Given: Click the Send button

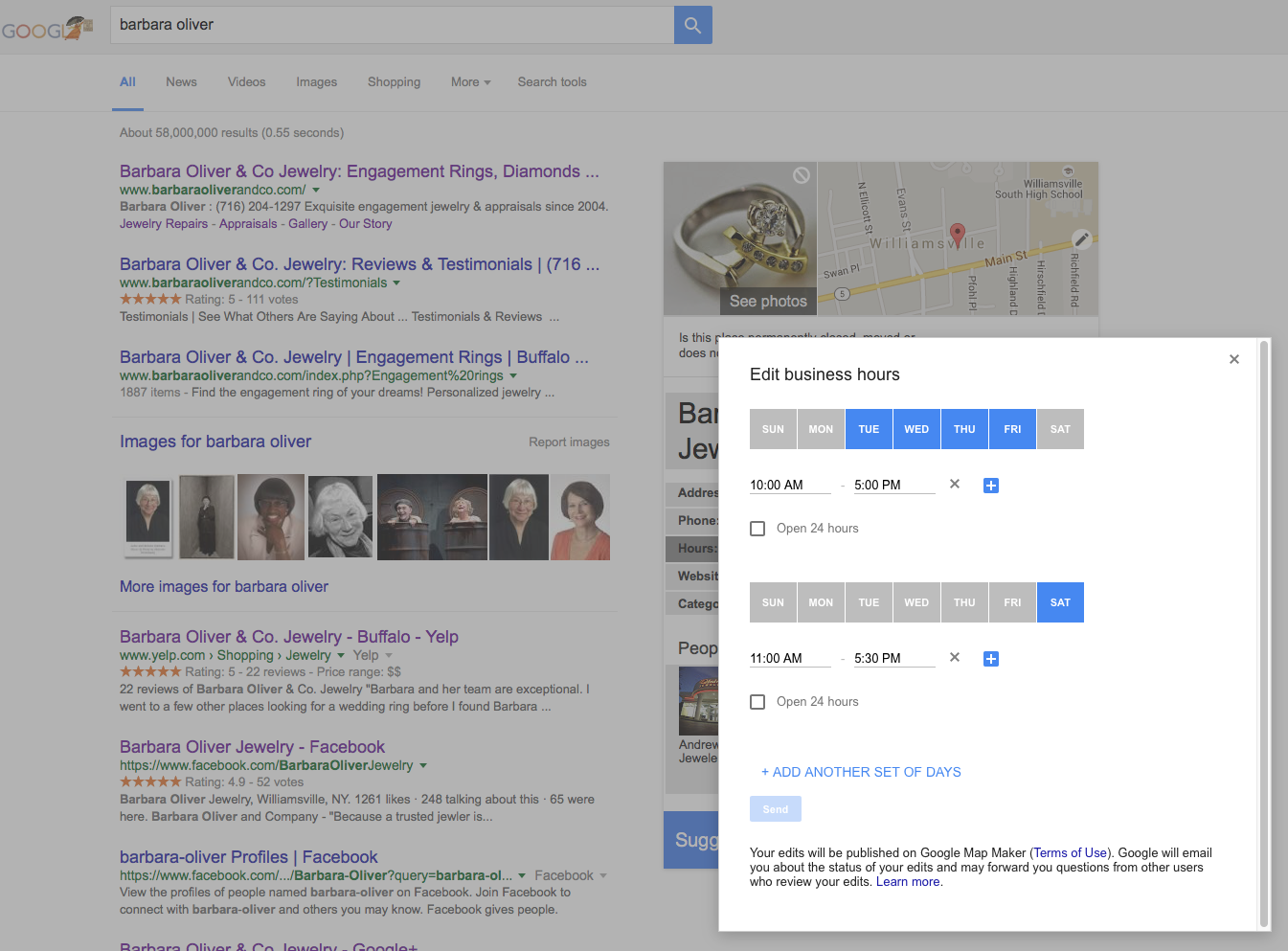Looking at the screenshot, I should click(776, 809).
